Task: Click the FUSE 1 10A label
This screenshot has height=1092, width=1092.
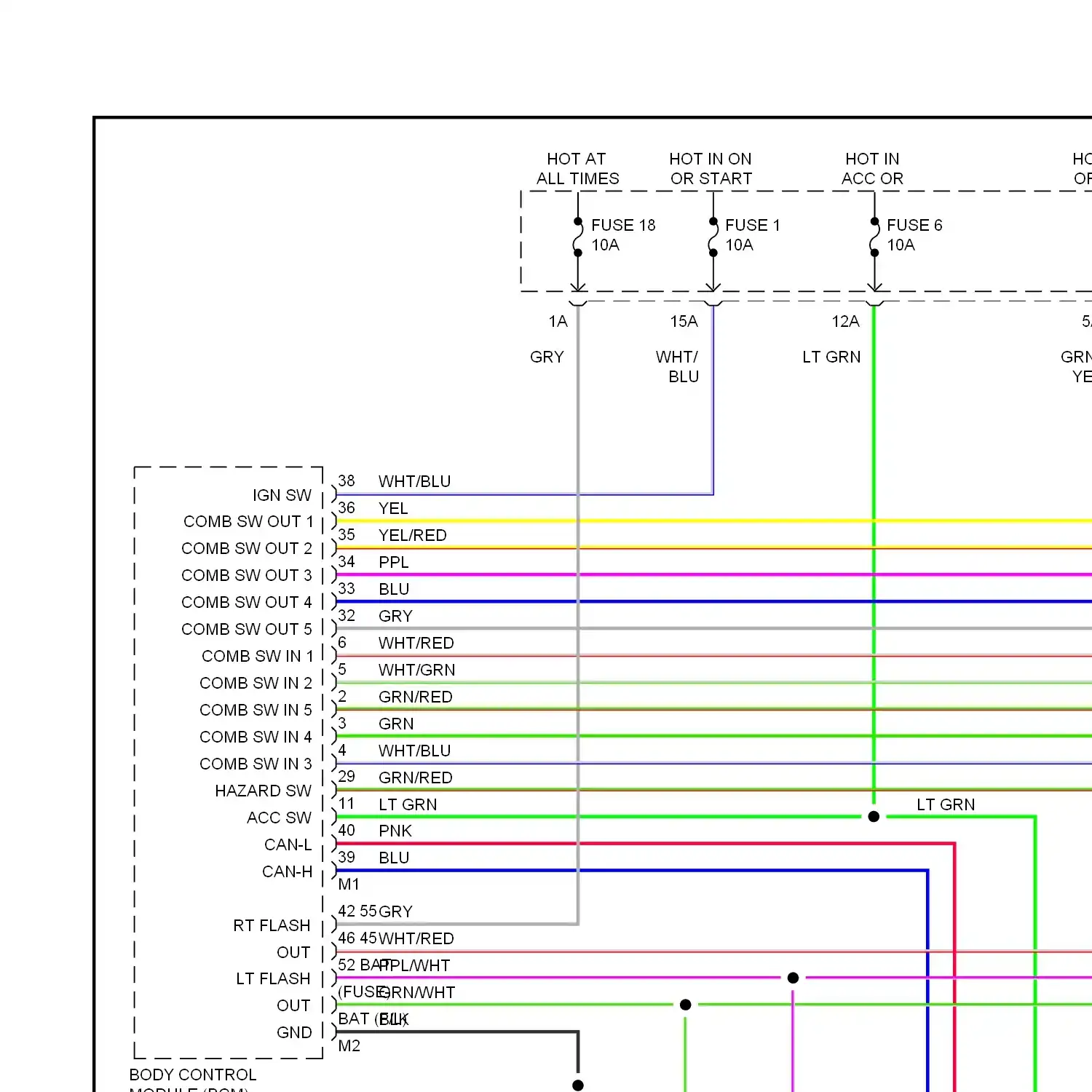Action: (753, 235)
